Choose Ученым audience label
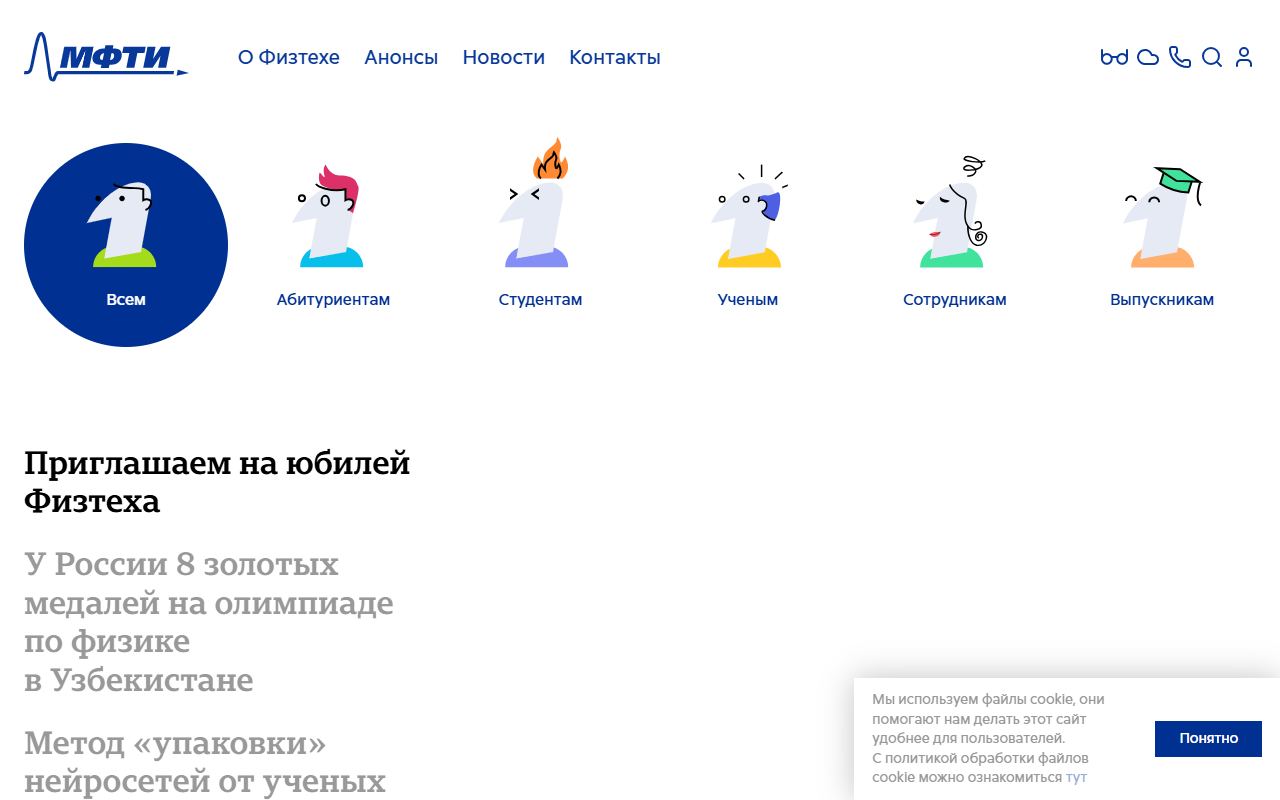Screen dimensions: 1280x800 (748, 299)
